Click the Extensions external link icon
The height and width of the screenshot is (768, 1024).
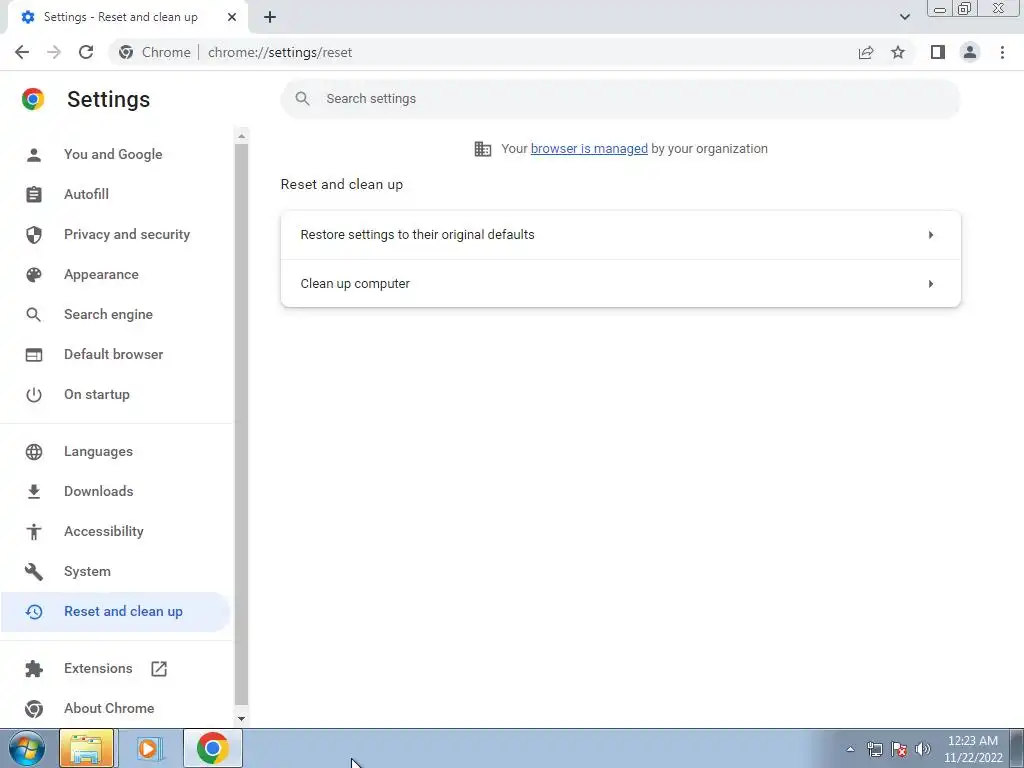159,668
